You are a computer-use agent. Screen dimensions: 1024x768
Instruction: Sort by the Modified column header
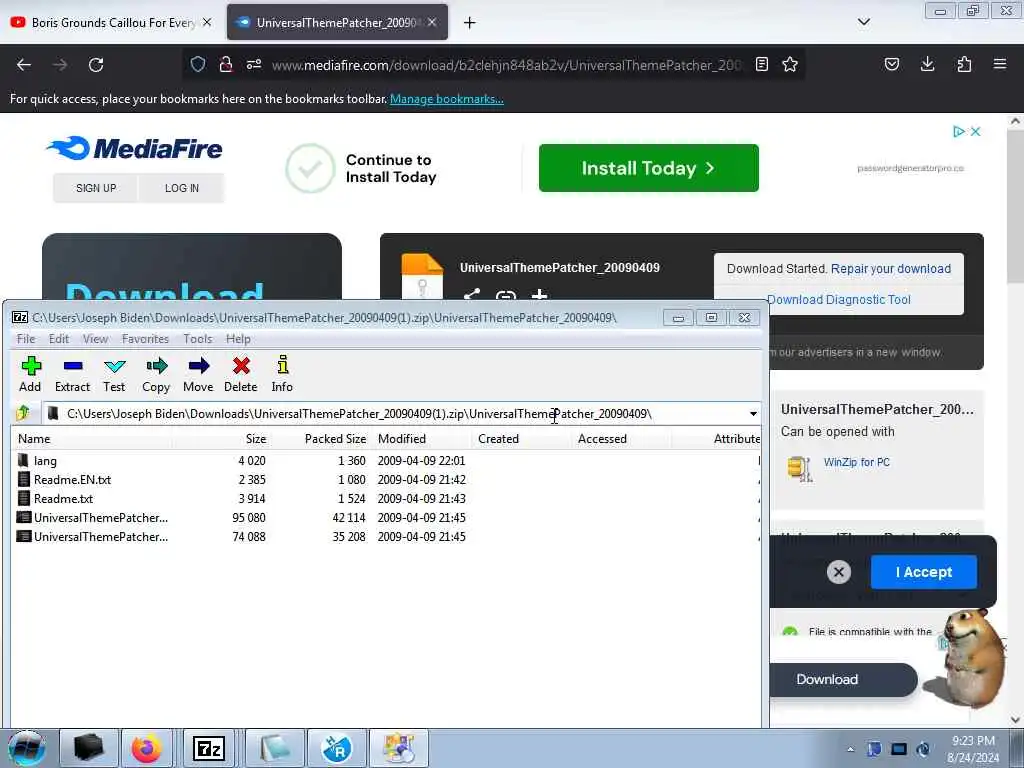point(422,439)
